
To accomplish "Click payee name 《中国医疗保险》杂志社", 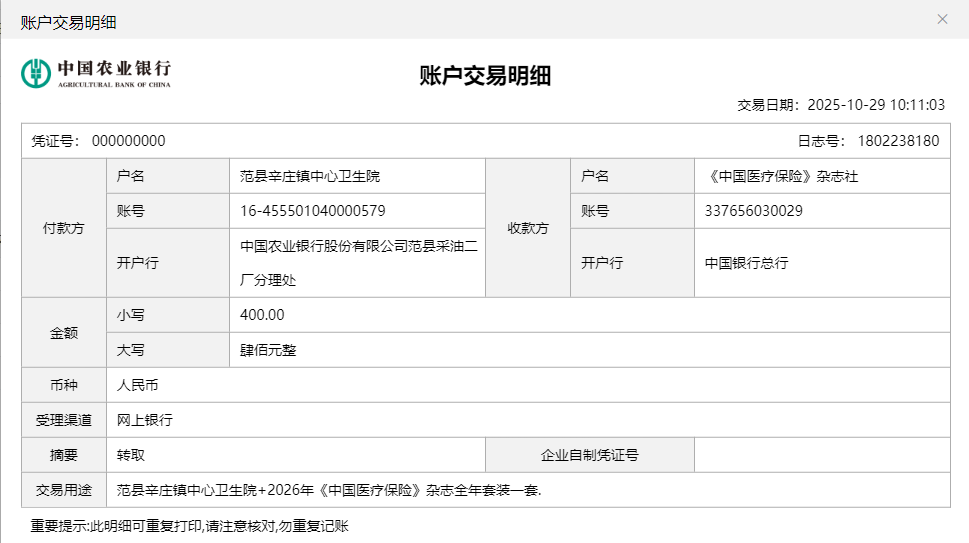I will pos(781,177).
